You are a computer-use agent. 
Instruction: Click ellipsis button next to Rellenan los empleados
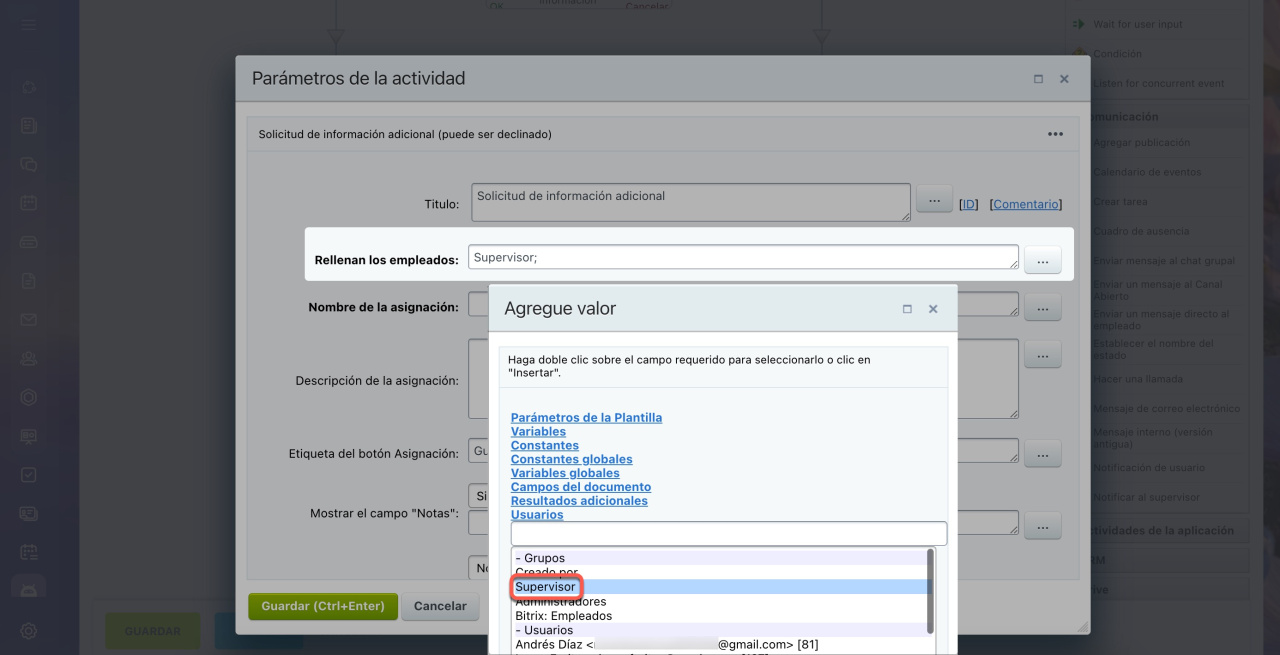click(x=1042, y=260)
